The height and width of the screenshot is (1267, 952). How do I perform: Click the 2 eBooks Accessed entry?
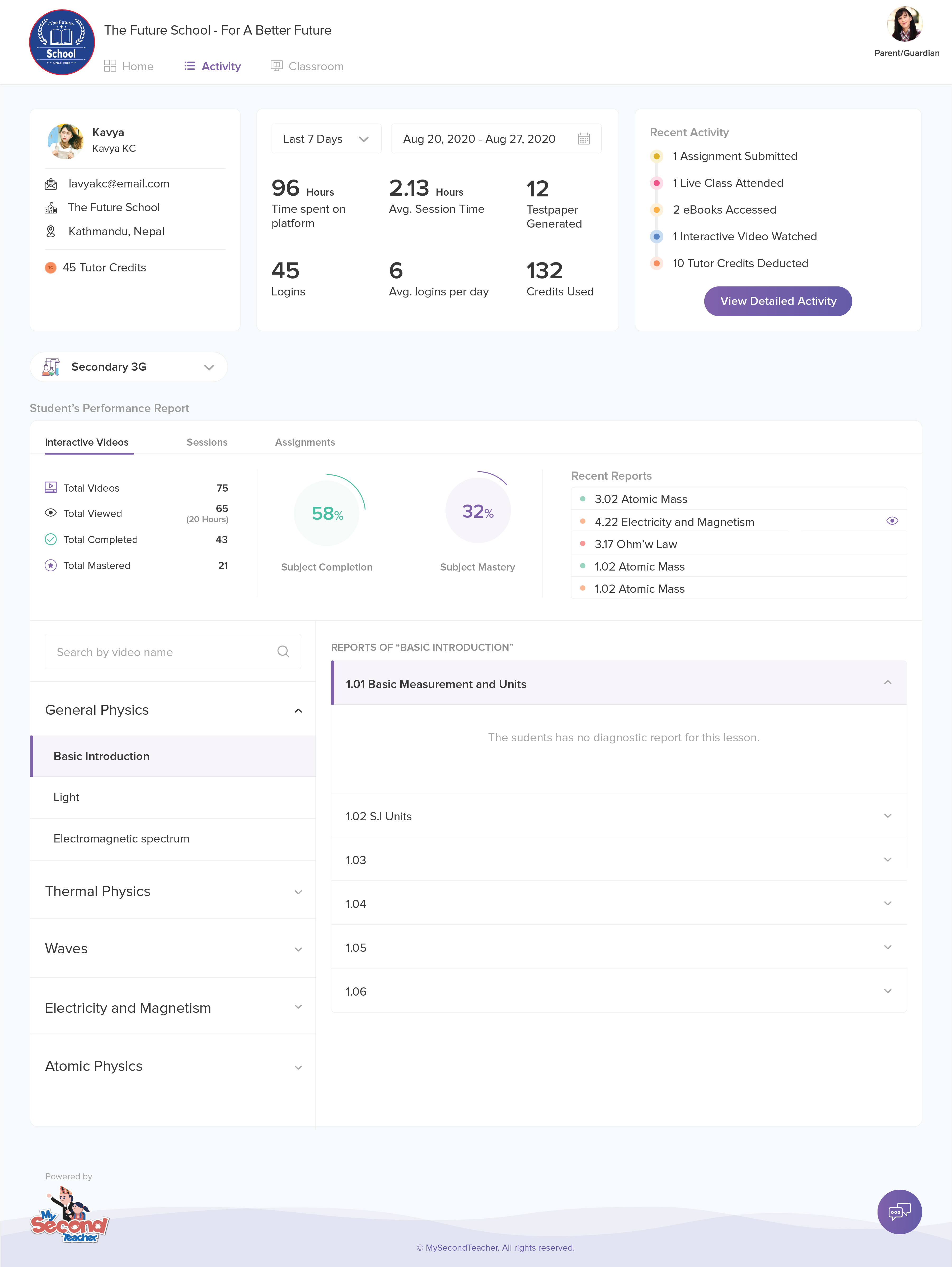724,210
